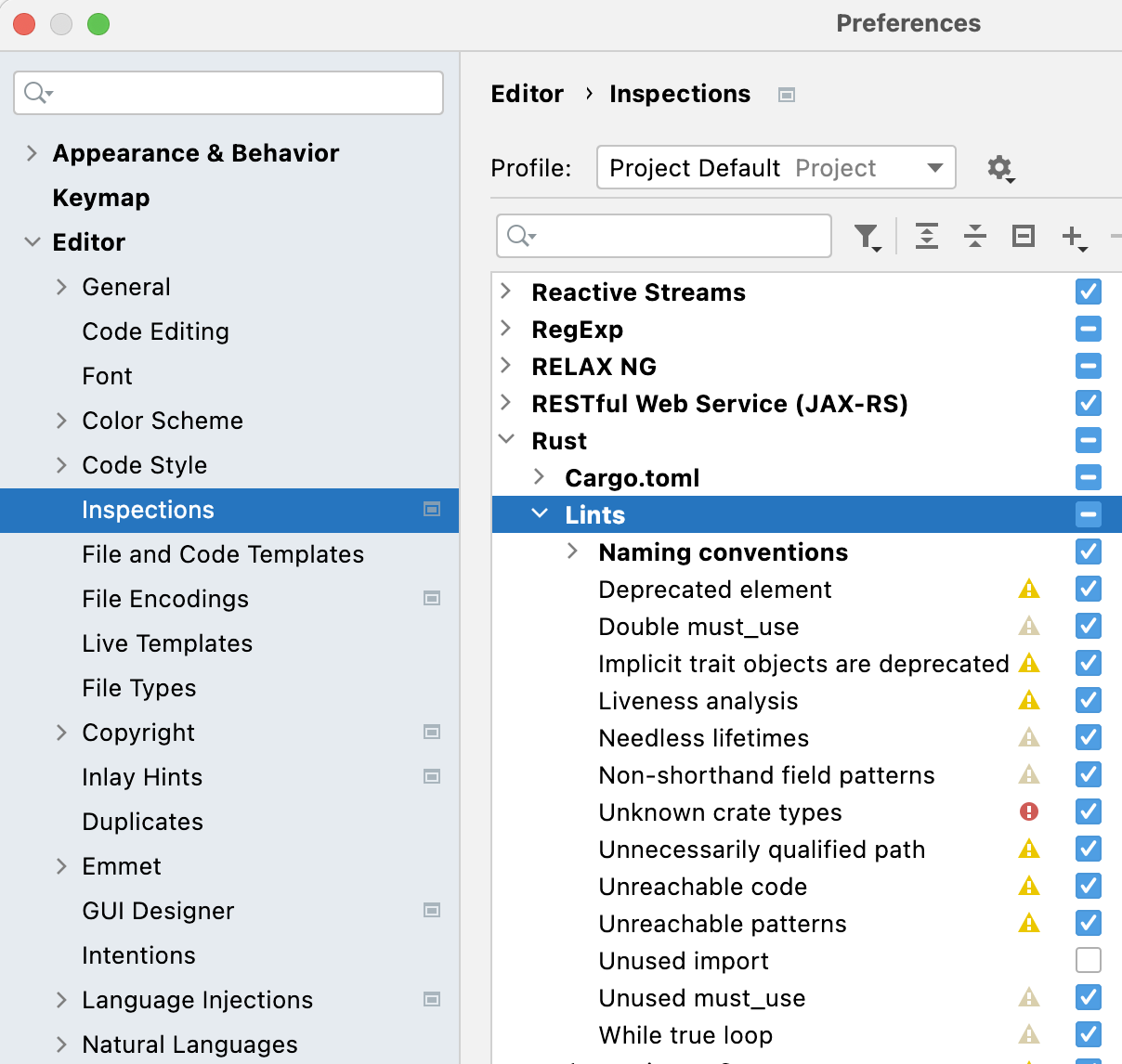
Task: Enable the Unused import inspection
Action: tap(1088, 960)
